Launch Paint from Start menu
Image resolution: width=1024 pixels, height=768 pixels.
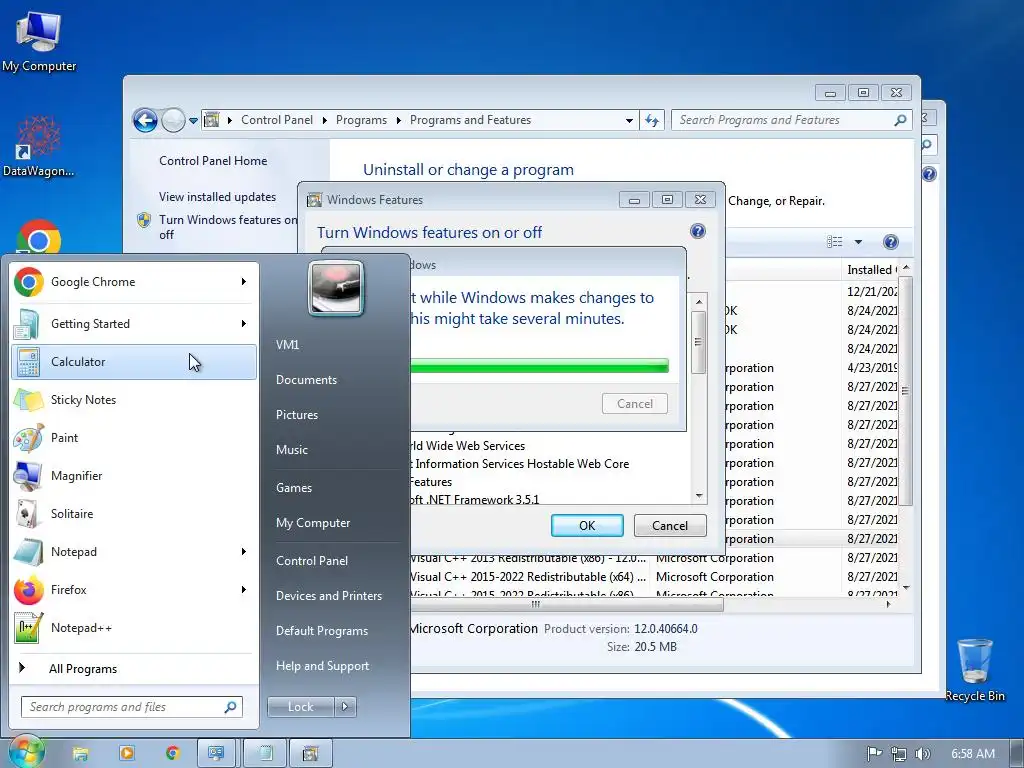(134, 438)
